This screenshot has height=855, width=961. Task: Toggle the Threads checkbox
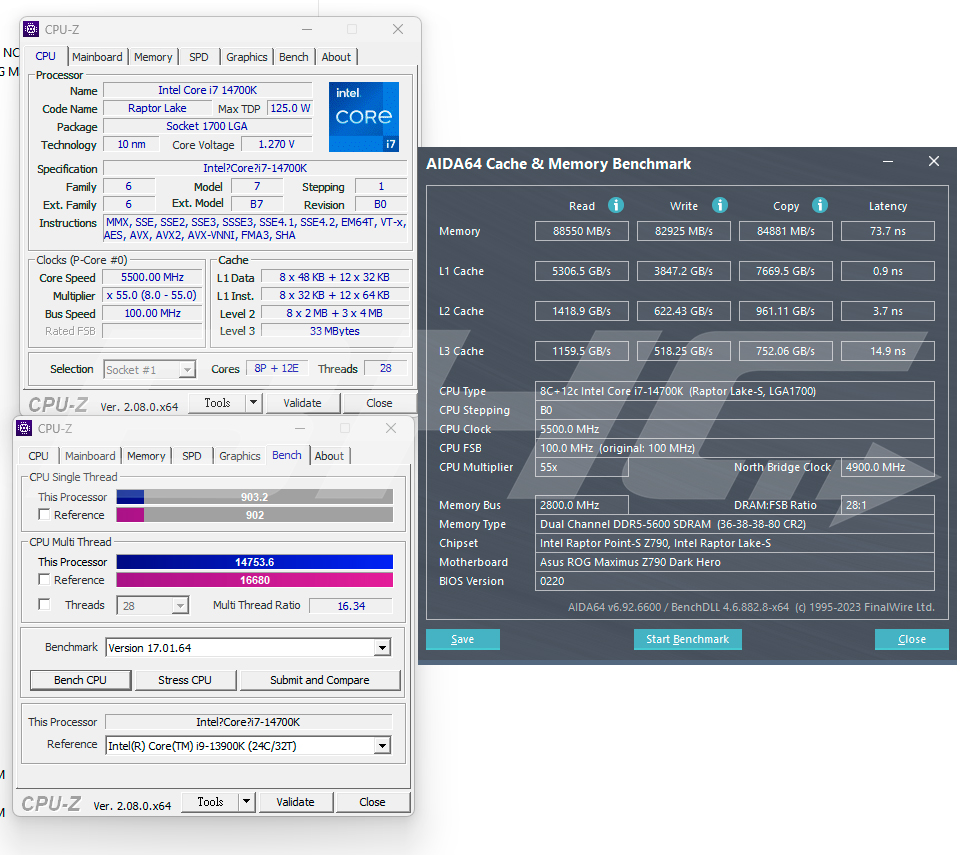[44, 605]
